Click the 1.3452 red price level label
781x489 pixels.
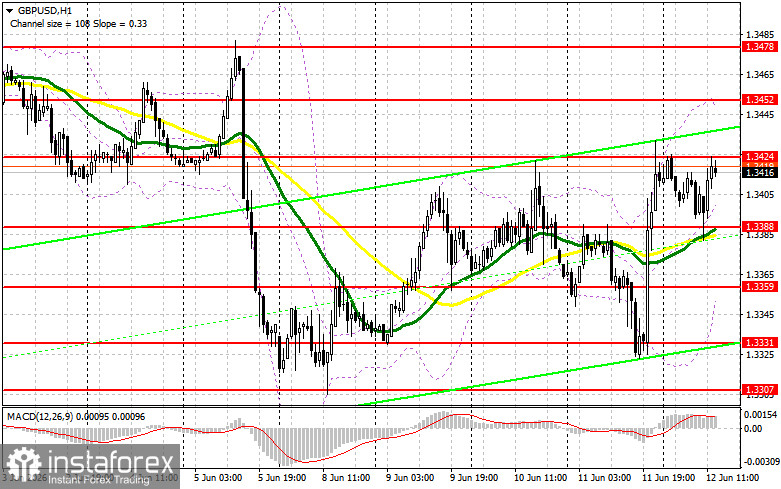click(759, 100)
